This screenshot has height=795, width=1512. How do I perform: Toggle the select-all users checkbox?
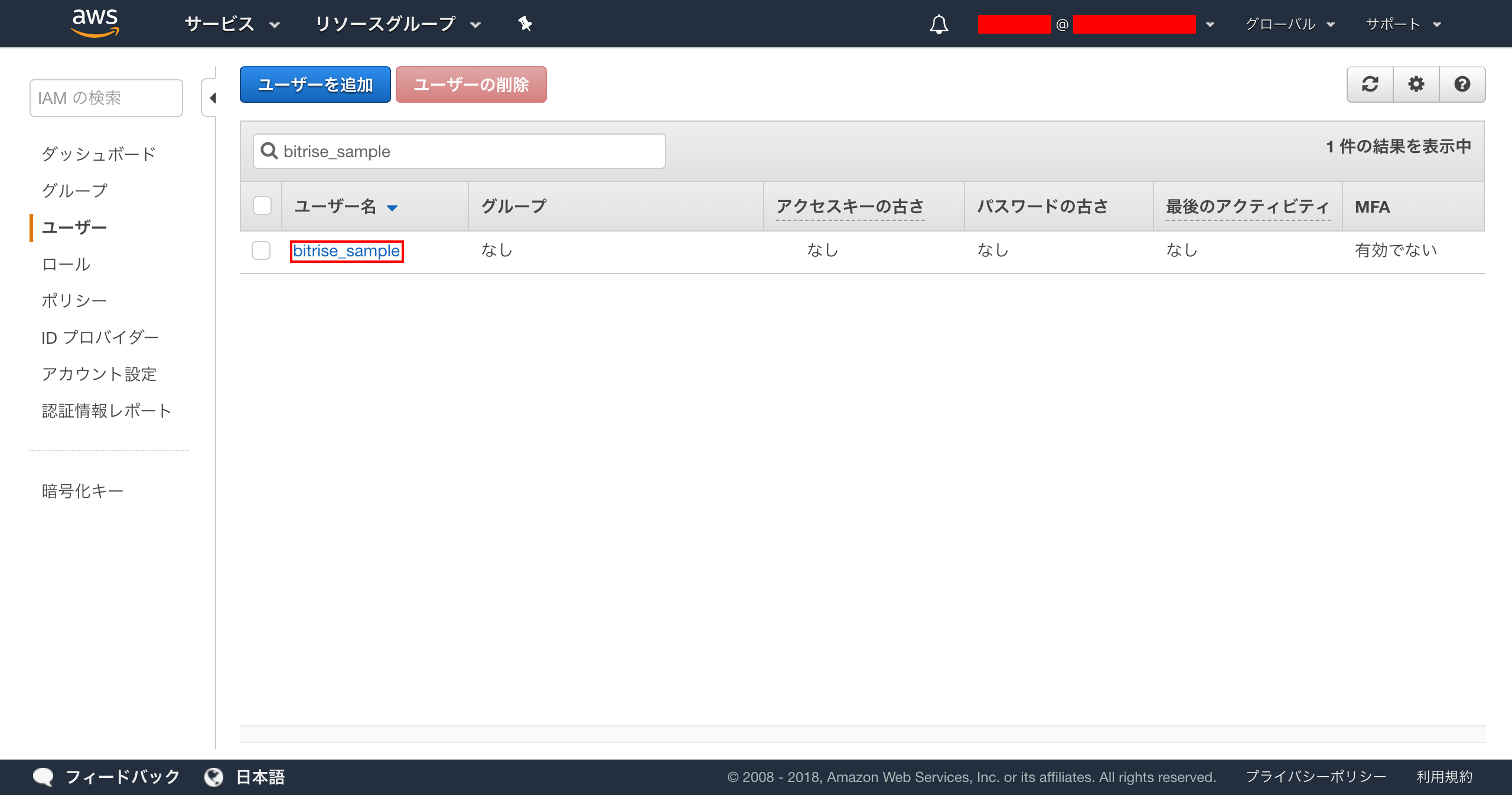pyautogui.click(x=262, y=206)
